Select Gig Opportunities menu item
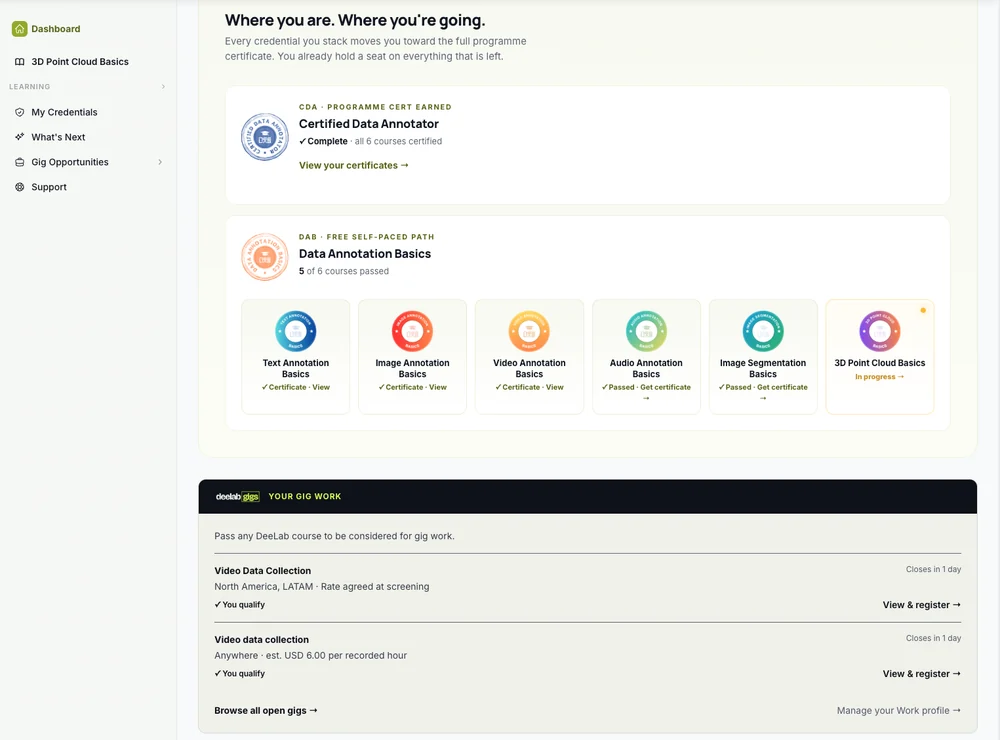The height and width of the screenshot is (740, 1000). coord(70,162)
